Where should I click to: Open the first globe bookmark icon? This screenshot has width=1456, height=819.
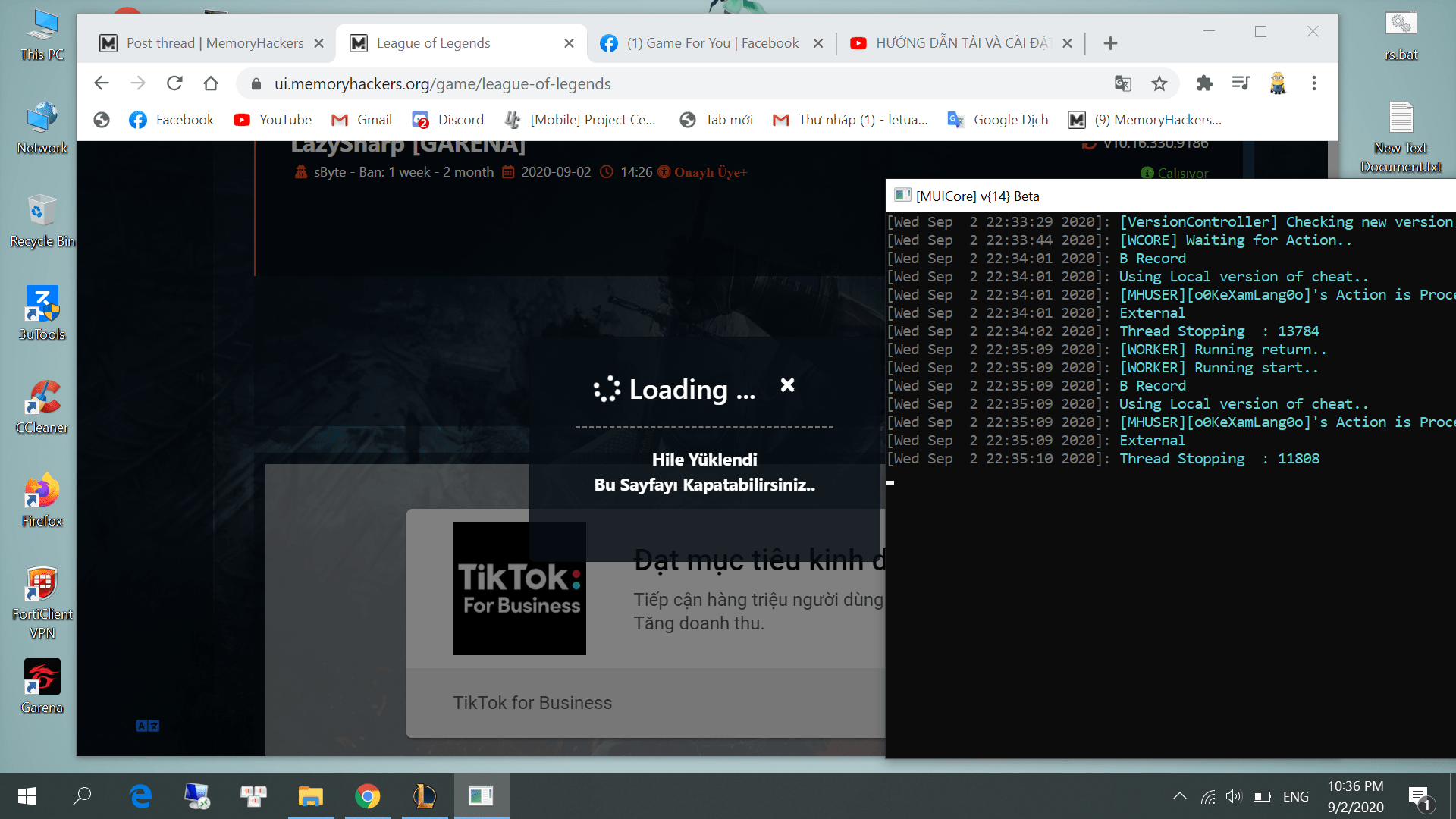point(102,120)
